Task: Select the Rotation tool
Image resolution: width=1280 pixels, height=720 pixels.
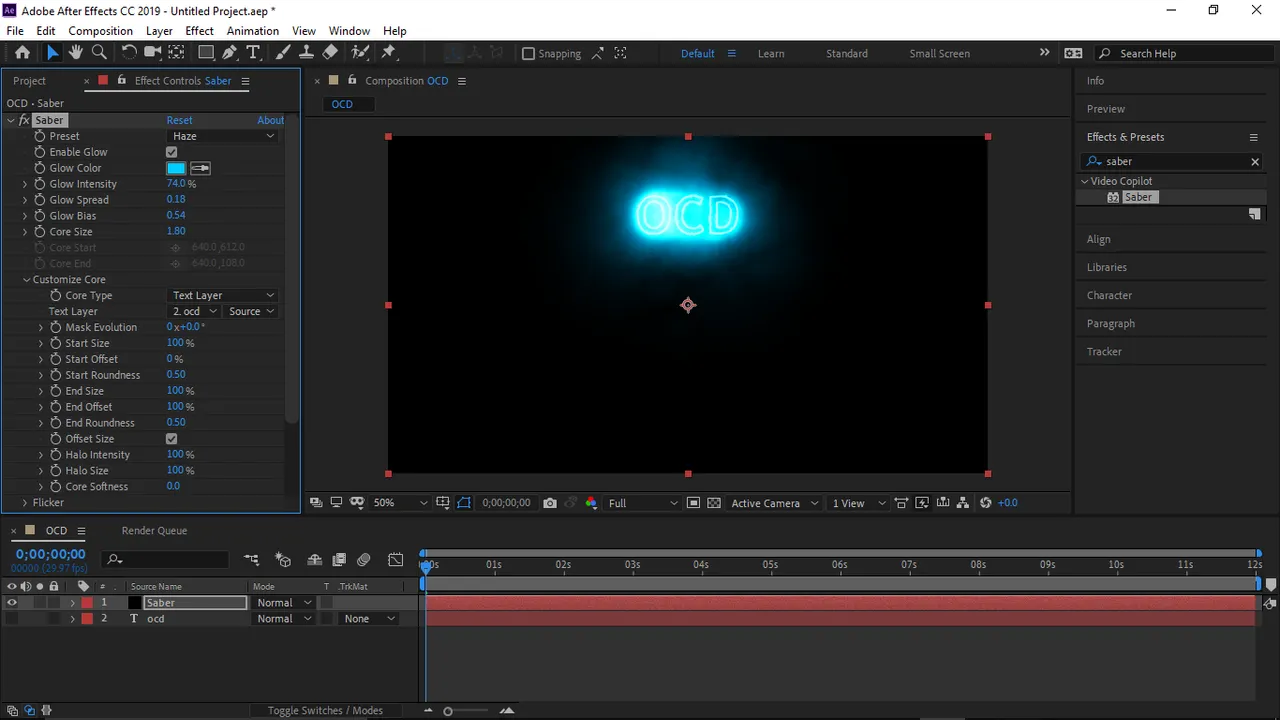Action: click(129, 53)
